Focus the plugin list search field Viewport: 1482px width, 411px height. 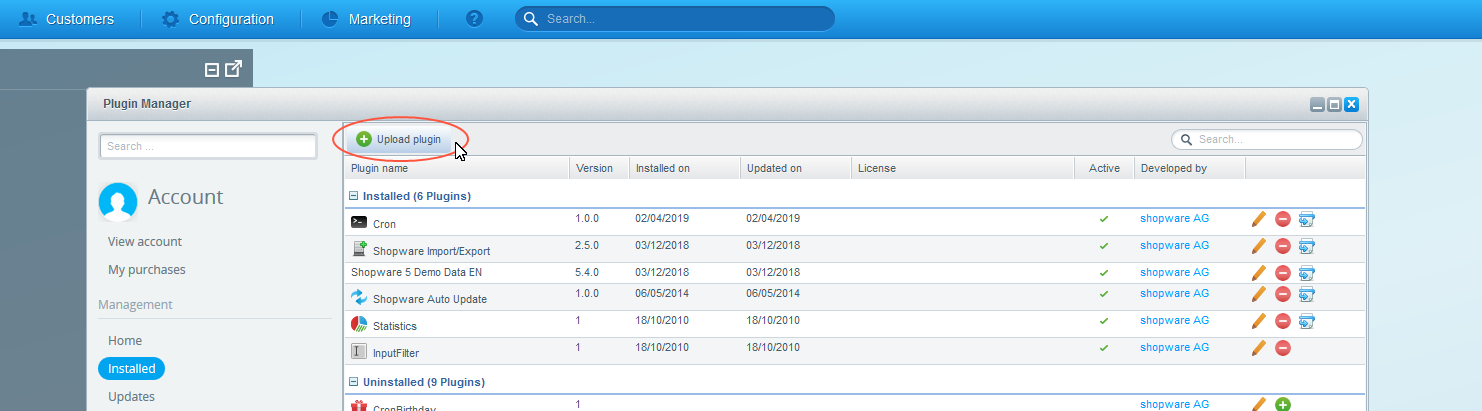point(1267,139)
